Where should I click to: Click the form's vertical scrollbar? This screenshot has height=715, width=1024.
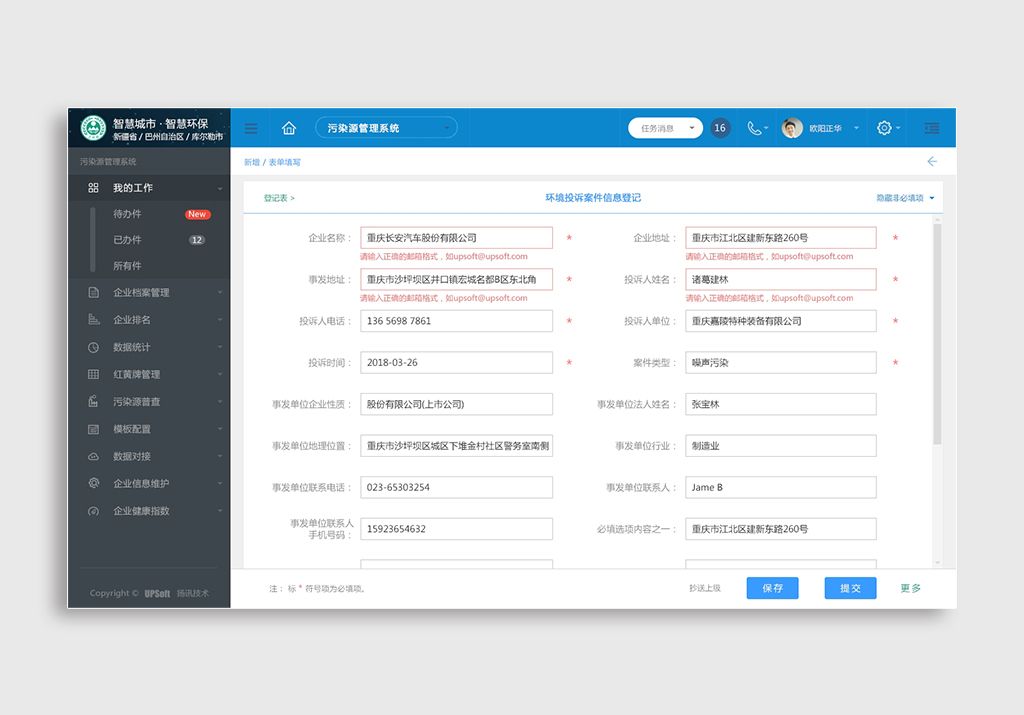[937, 334]
